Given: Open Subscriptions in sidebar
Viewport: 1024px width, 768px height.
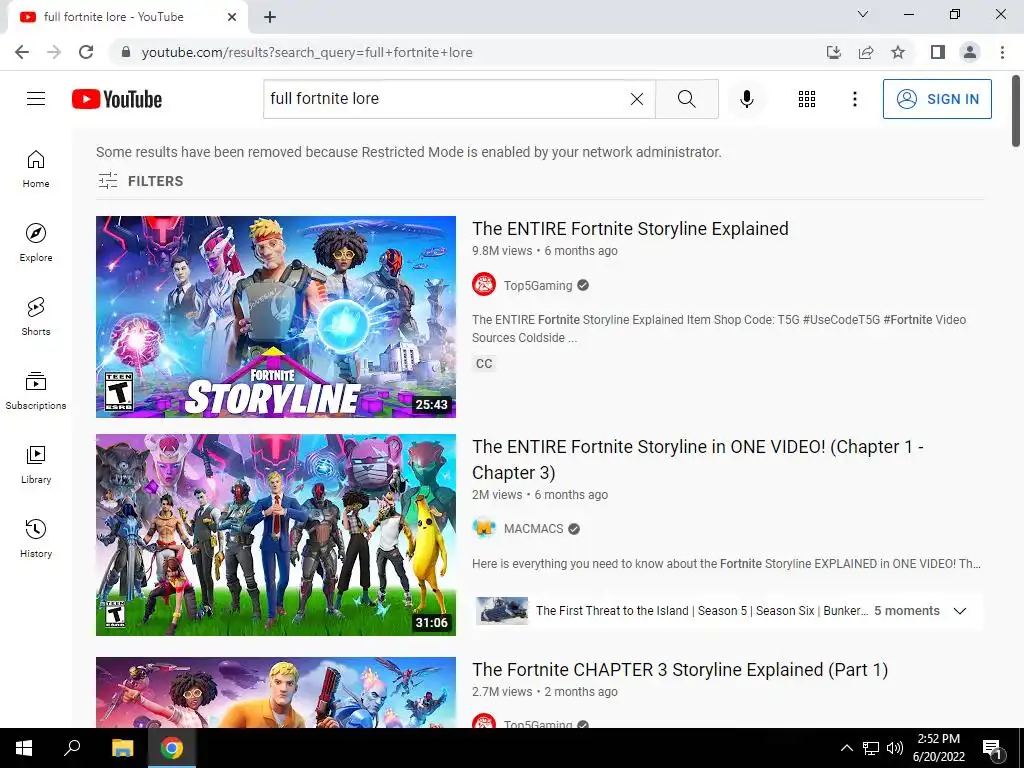Looking at the screenshot, I should pos(36,391).
